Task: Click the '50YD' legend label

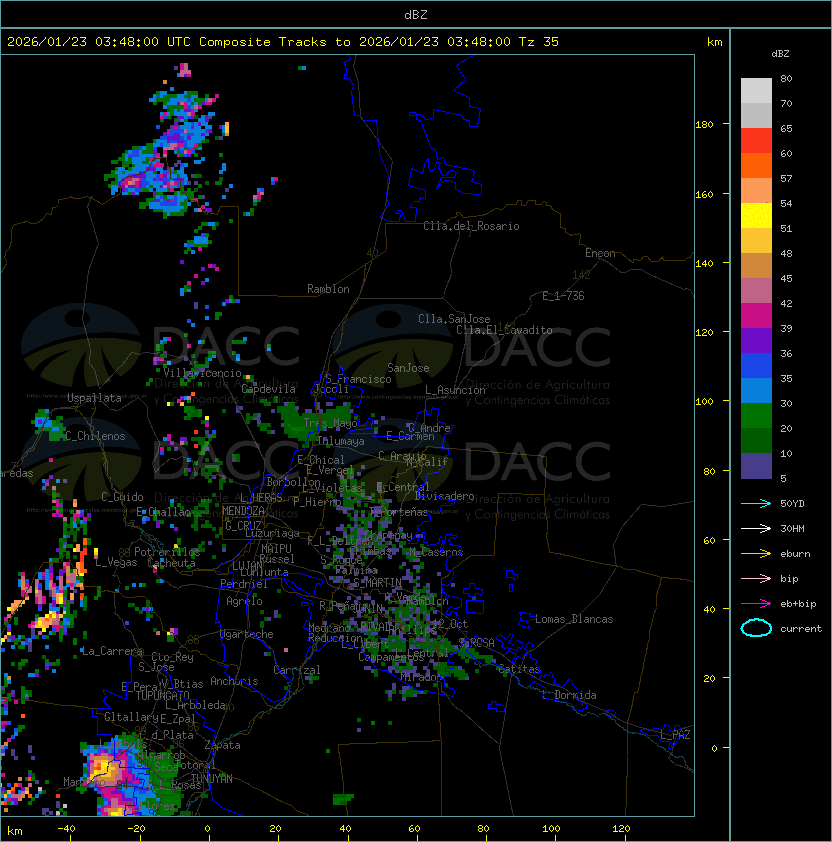Action: (792, 504)
